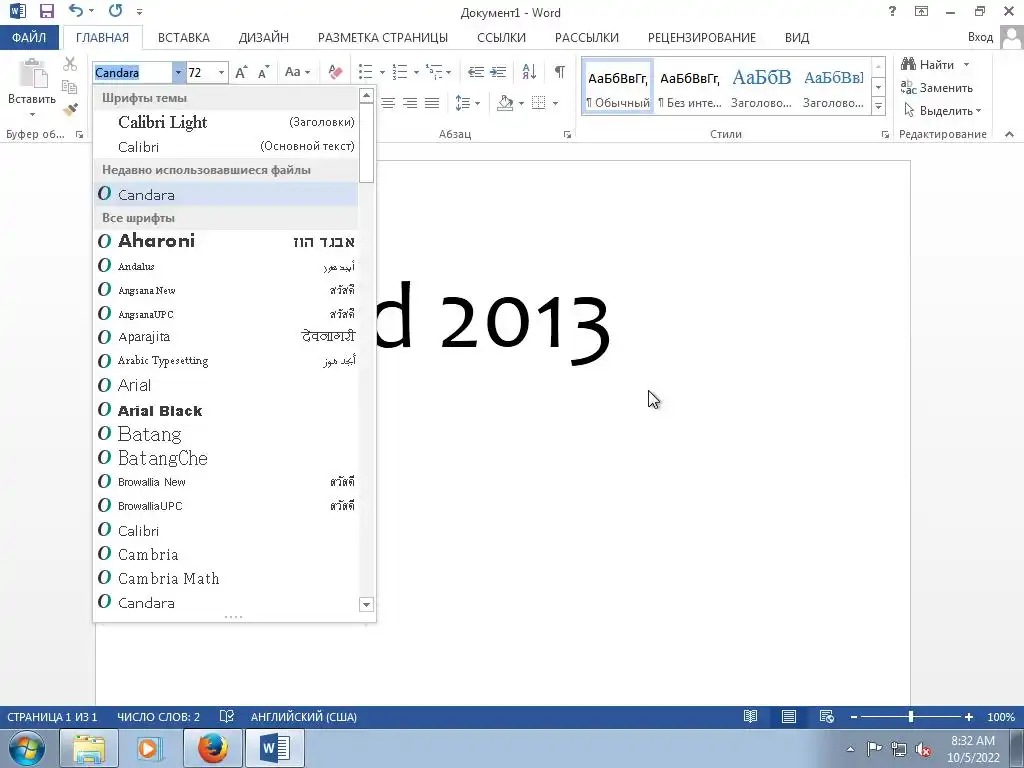Viewport: 1024px width, 768px height.
Task: Click the spelling check book icon in the status bar
Action: (227, 716)
